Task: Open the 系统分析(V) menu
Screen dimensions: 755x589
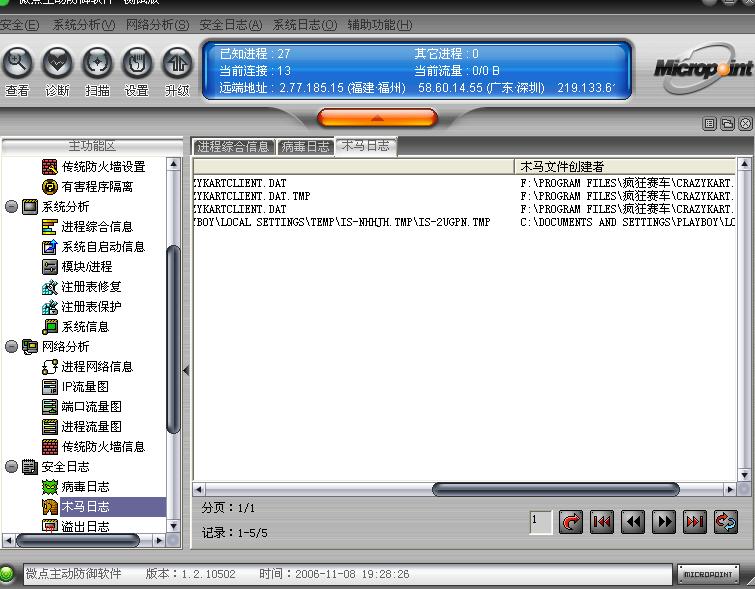Action: 84,25
